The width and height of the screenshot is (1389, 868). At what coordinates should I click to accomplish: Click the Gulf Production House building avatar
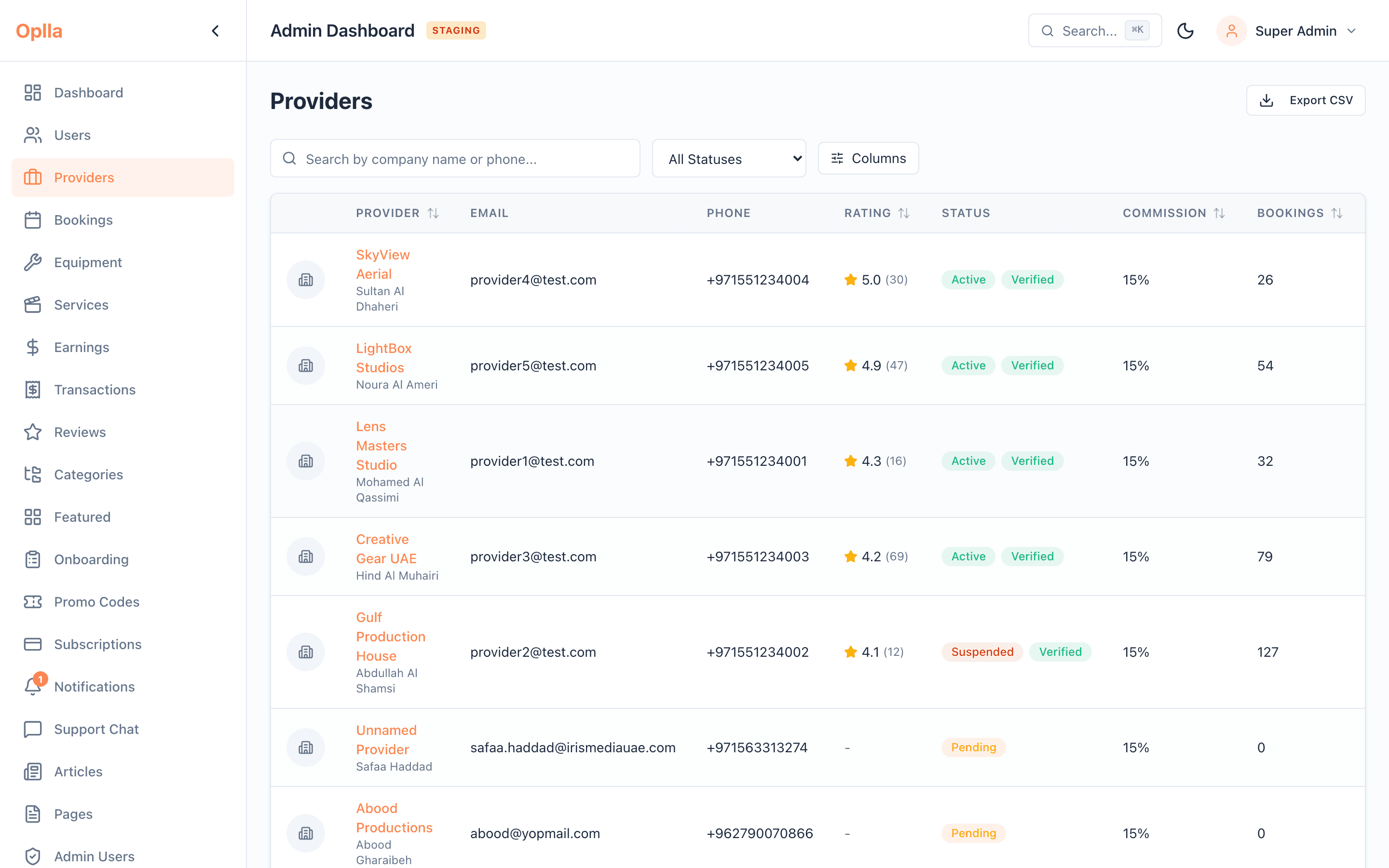306,652
